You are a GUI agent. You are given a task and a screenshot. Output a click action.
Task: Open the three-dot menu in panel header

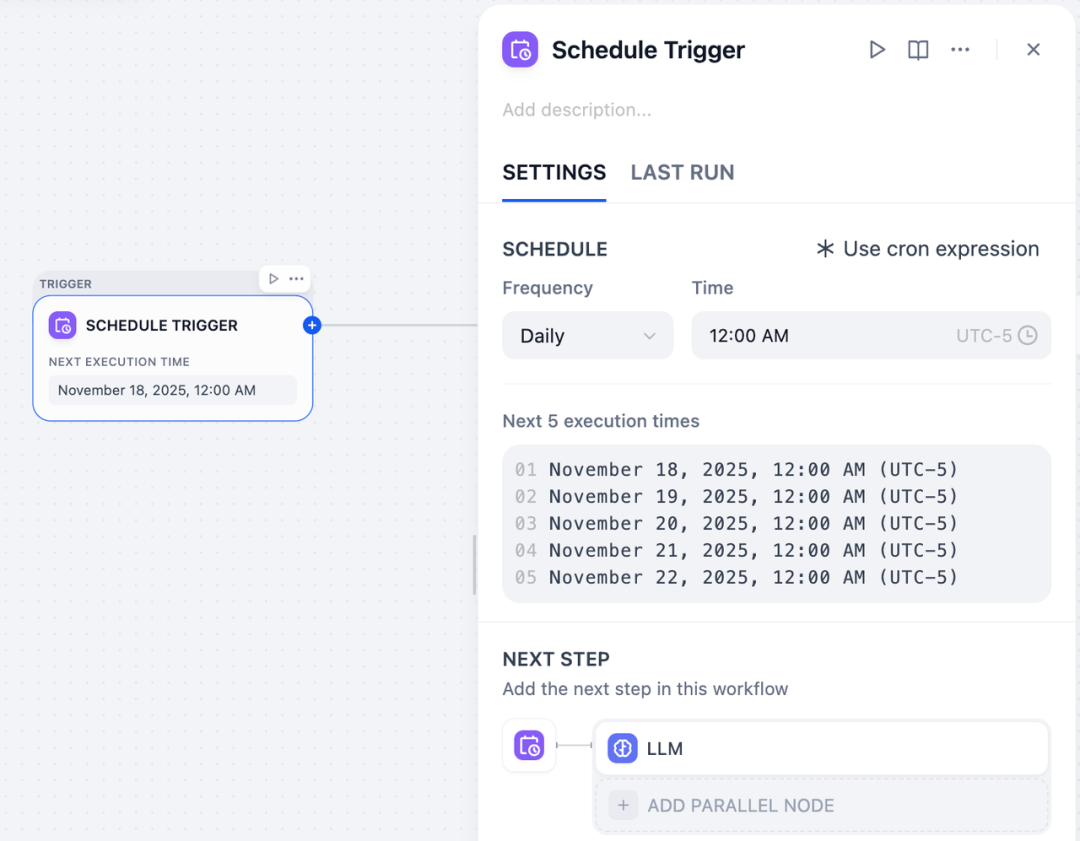(x=960, y=49)
